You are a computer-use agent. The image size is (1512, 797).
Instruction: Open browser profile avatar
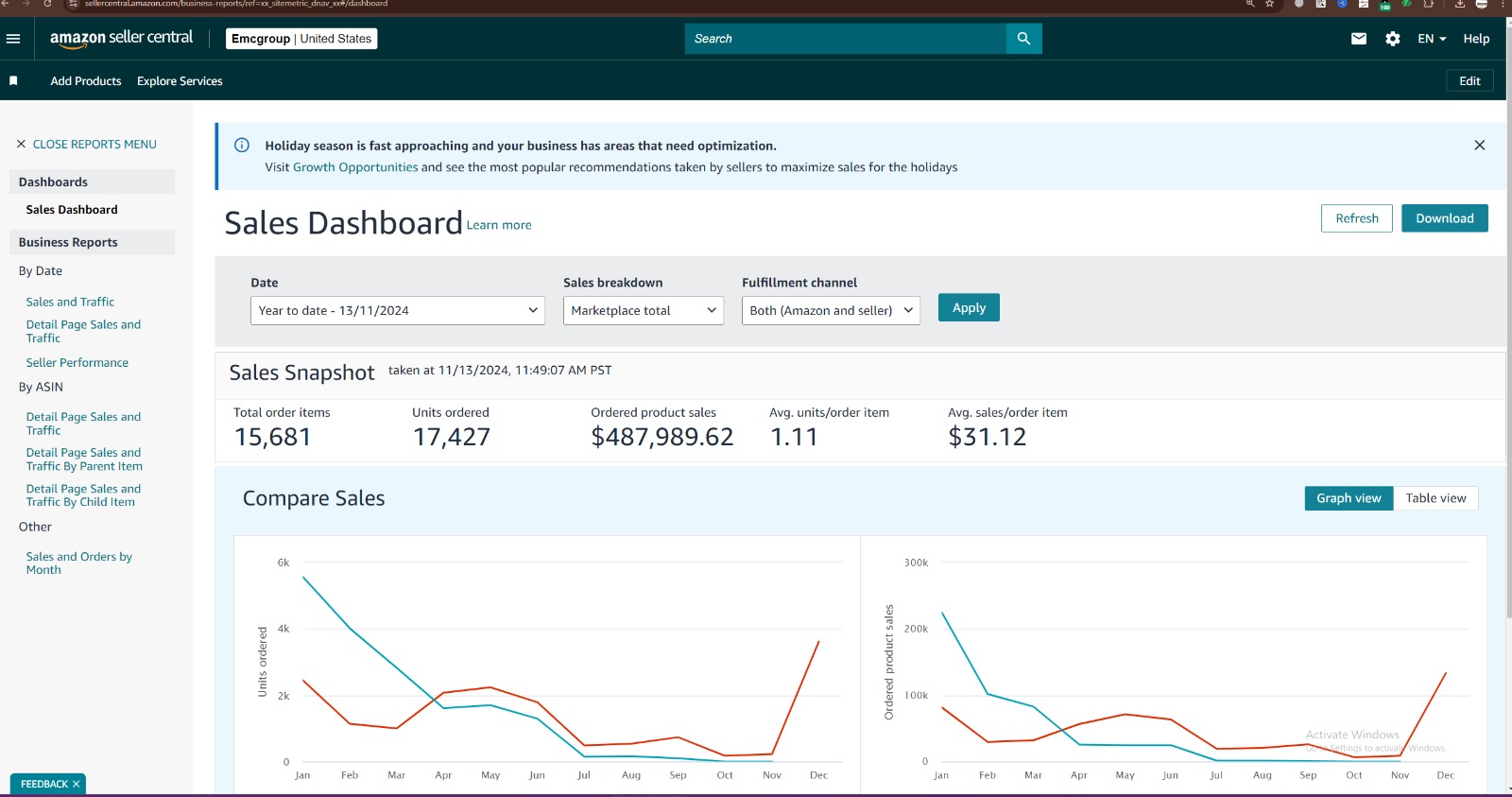tap(1482, 4)
